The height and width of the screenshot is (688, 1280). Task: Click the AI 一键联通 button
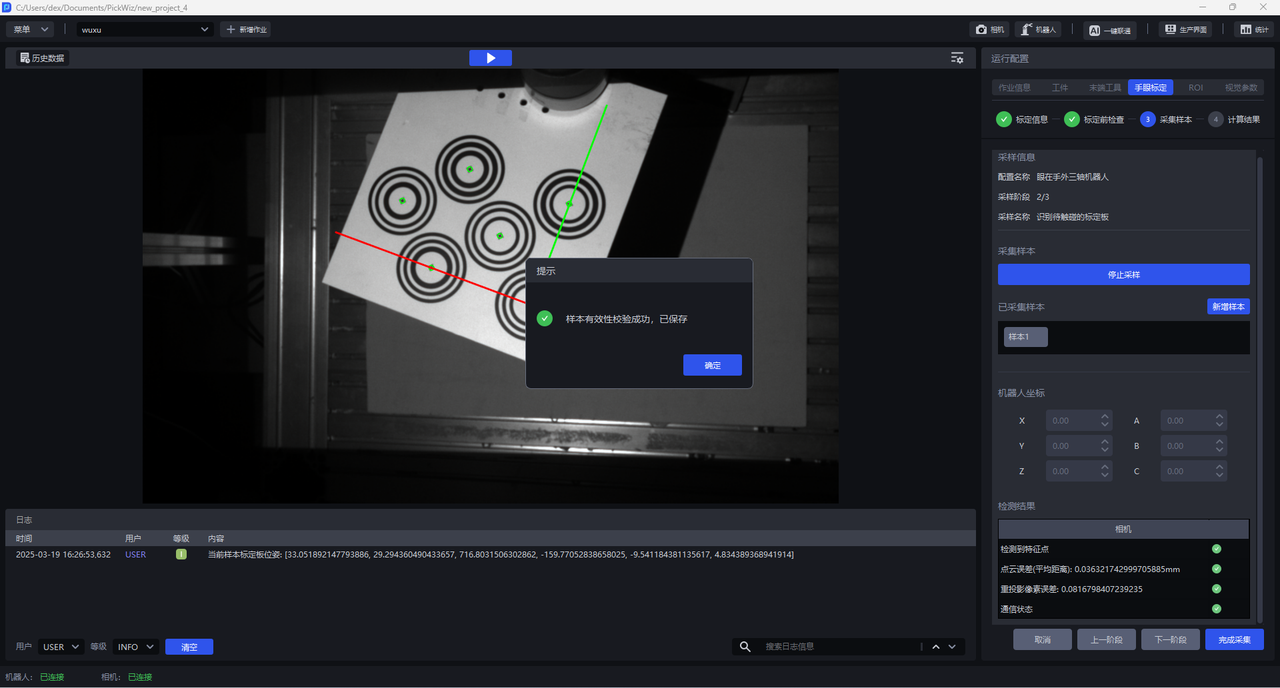tap(1109, 30)
